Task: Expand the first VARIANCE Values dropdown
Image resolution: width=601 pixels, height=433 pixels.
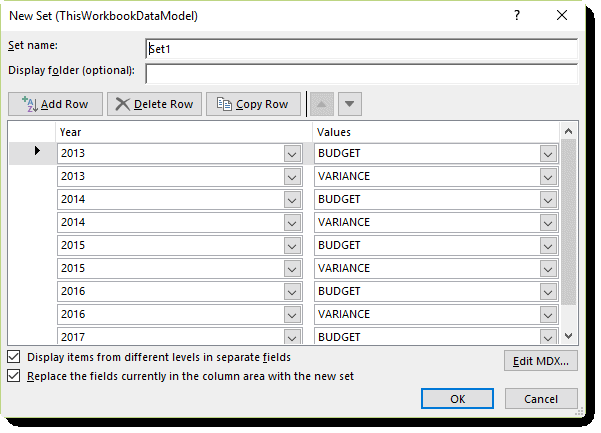Action: pyautogui.click(x=548, y=177)
